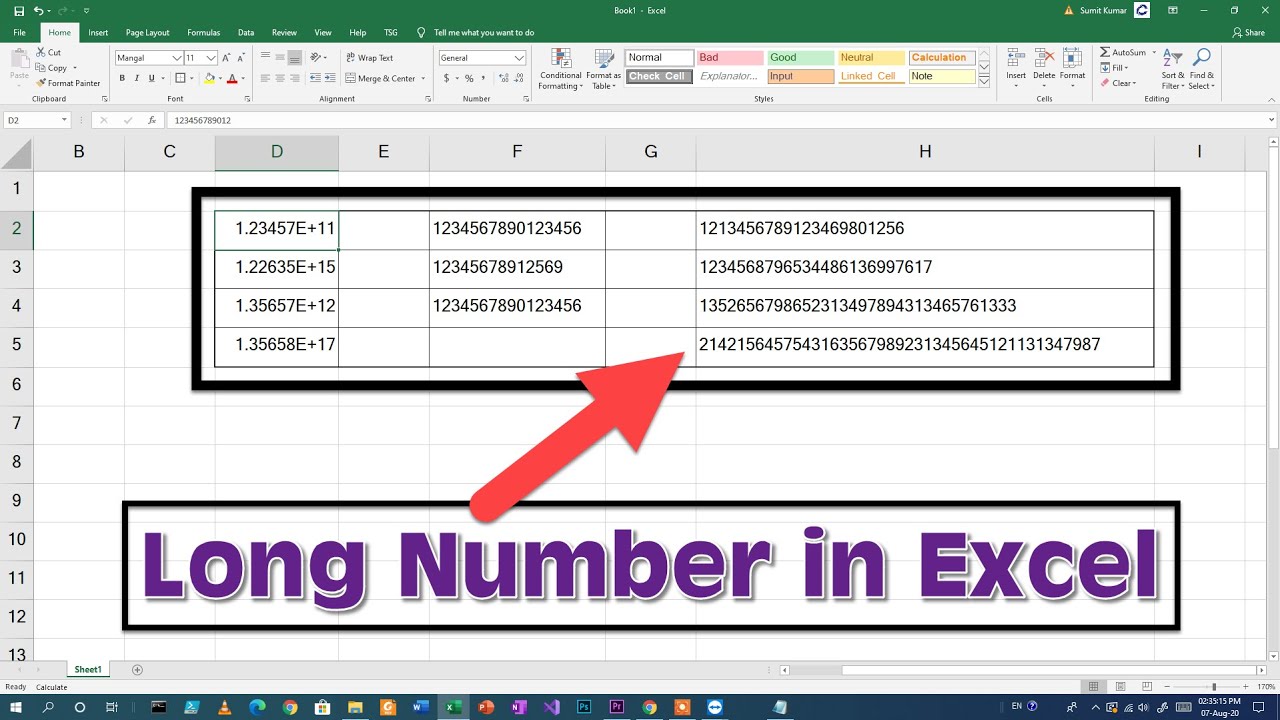
Task: Click the Format Painter brush
Action: coord(41,83)
